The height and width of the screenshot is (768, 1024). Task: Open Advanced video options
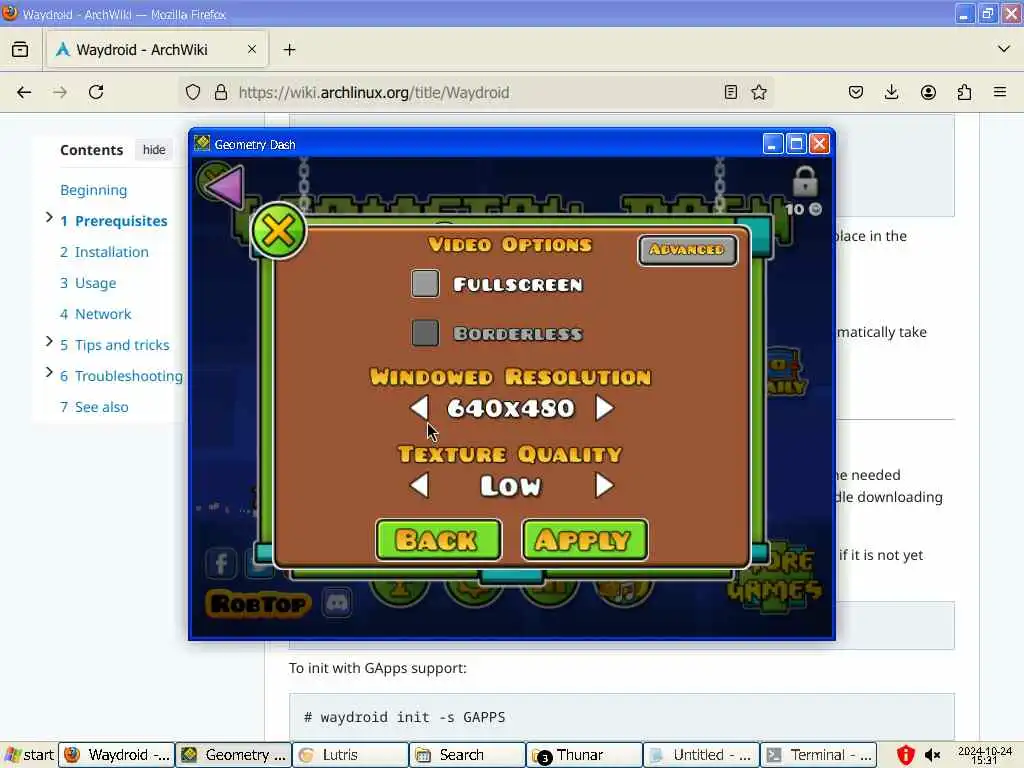click(x=687, y=249)
